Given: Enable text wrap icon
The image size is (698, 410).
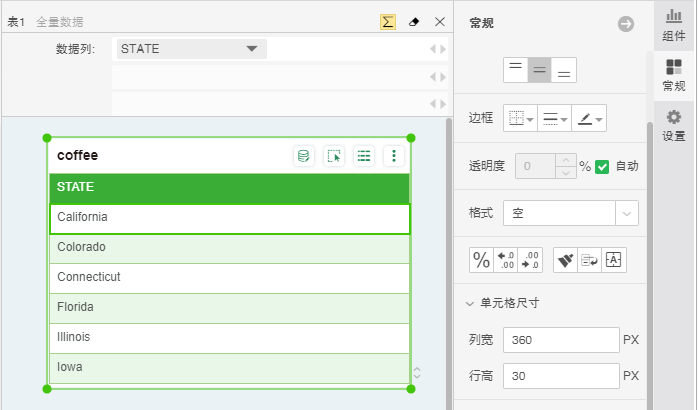Looking at the screenshot, I should (589, 260).
